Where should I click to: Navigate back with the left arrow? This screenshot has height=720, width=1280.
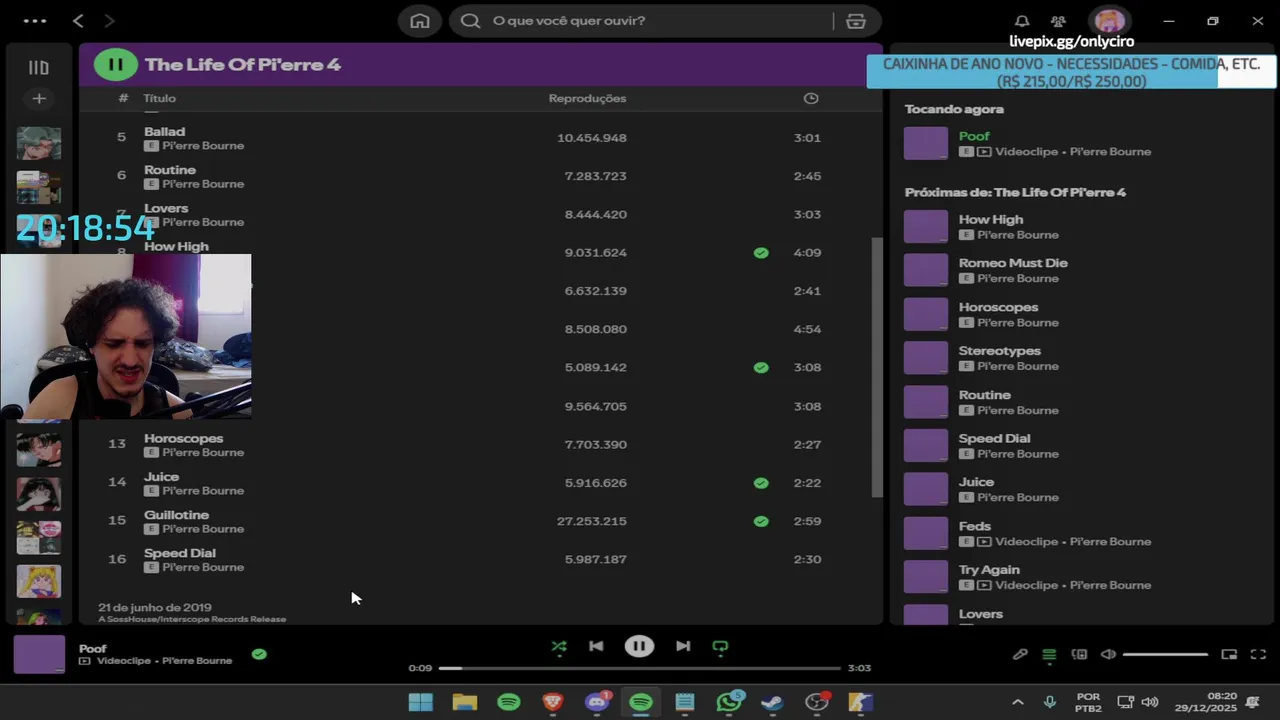pyautogui.click(x=78, y=21)
